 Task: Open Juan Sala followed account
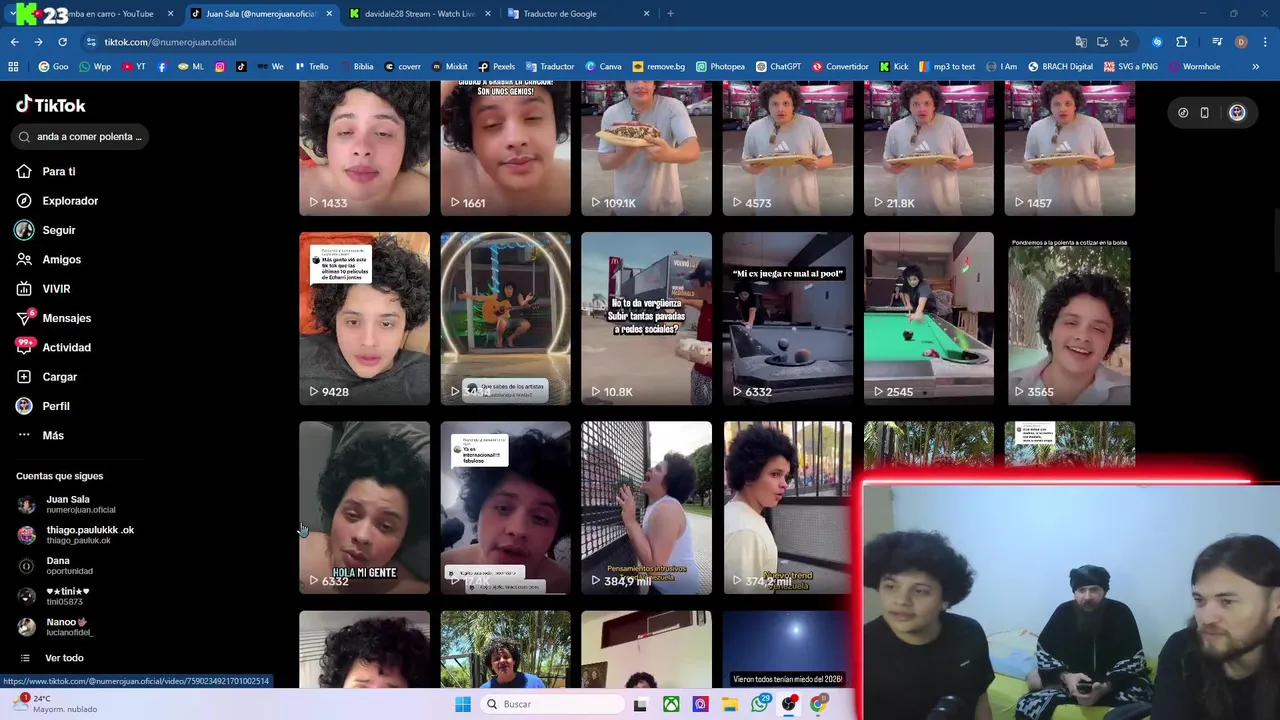pos(67,504)
